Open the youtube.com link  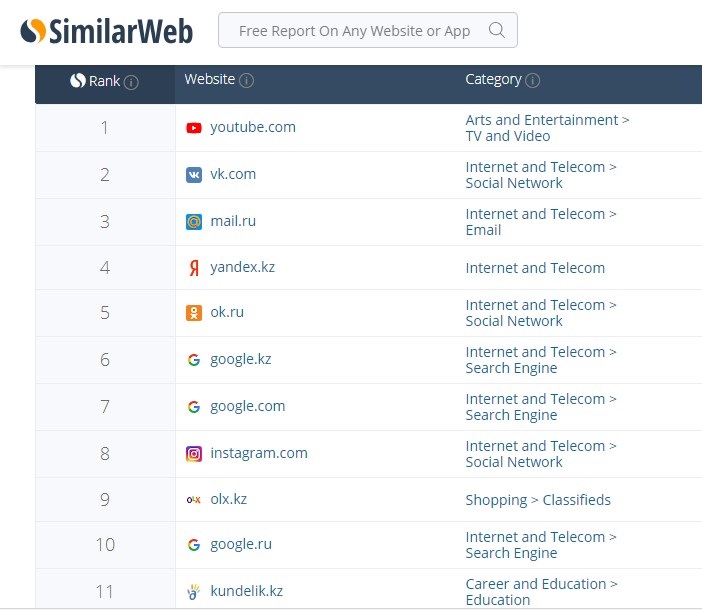[253, 127]
